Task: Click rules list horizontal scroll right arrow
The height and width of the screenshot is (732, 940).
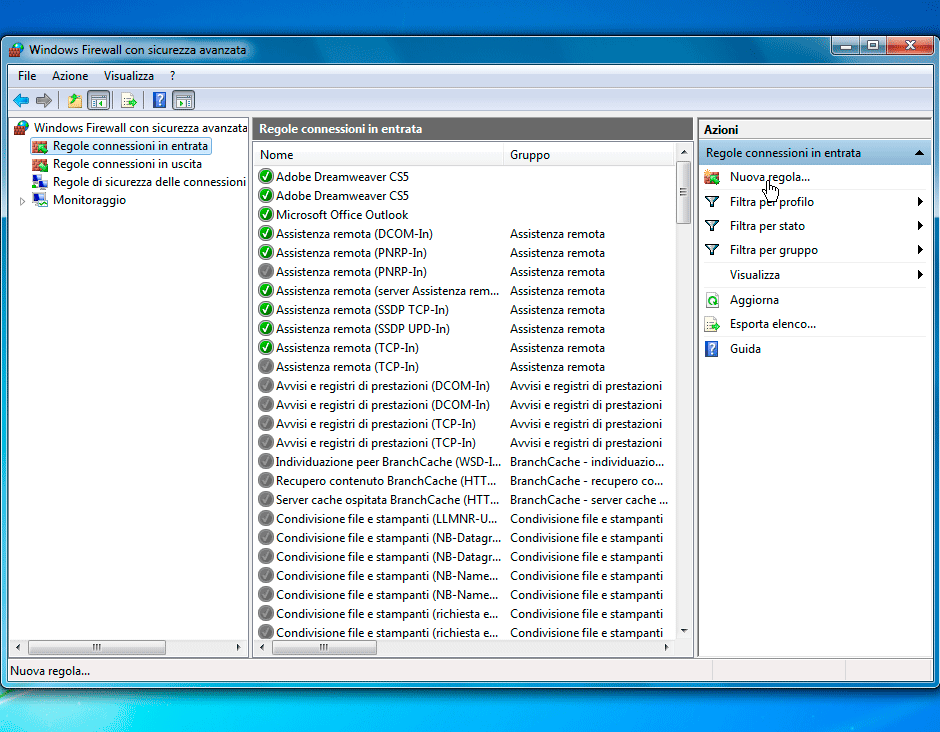Action: (x=667, y=647)
